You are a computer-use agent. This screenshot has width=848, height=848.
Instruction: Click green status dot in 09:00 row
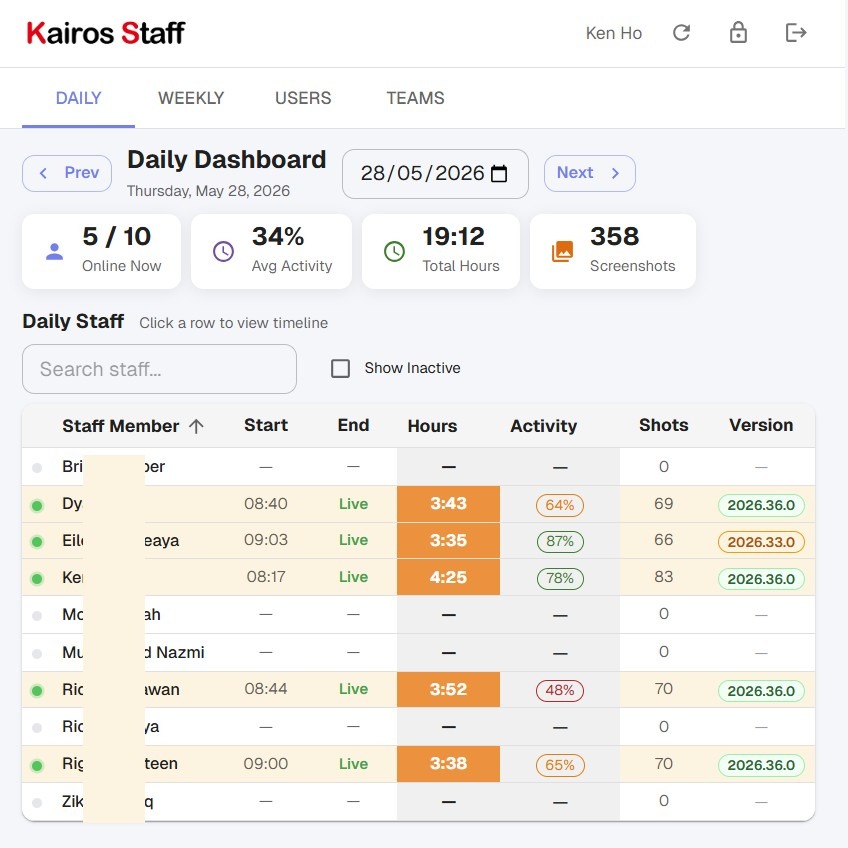(37, 765)
